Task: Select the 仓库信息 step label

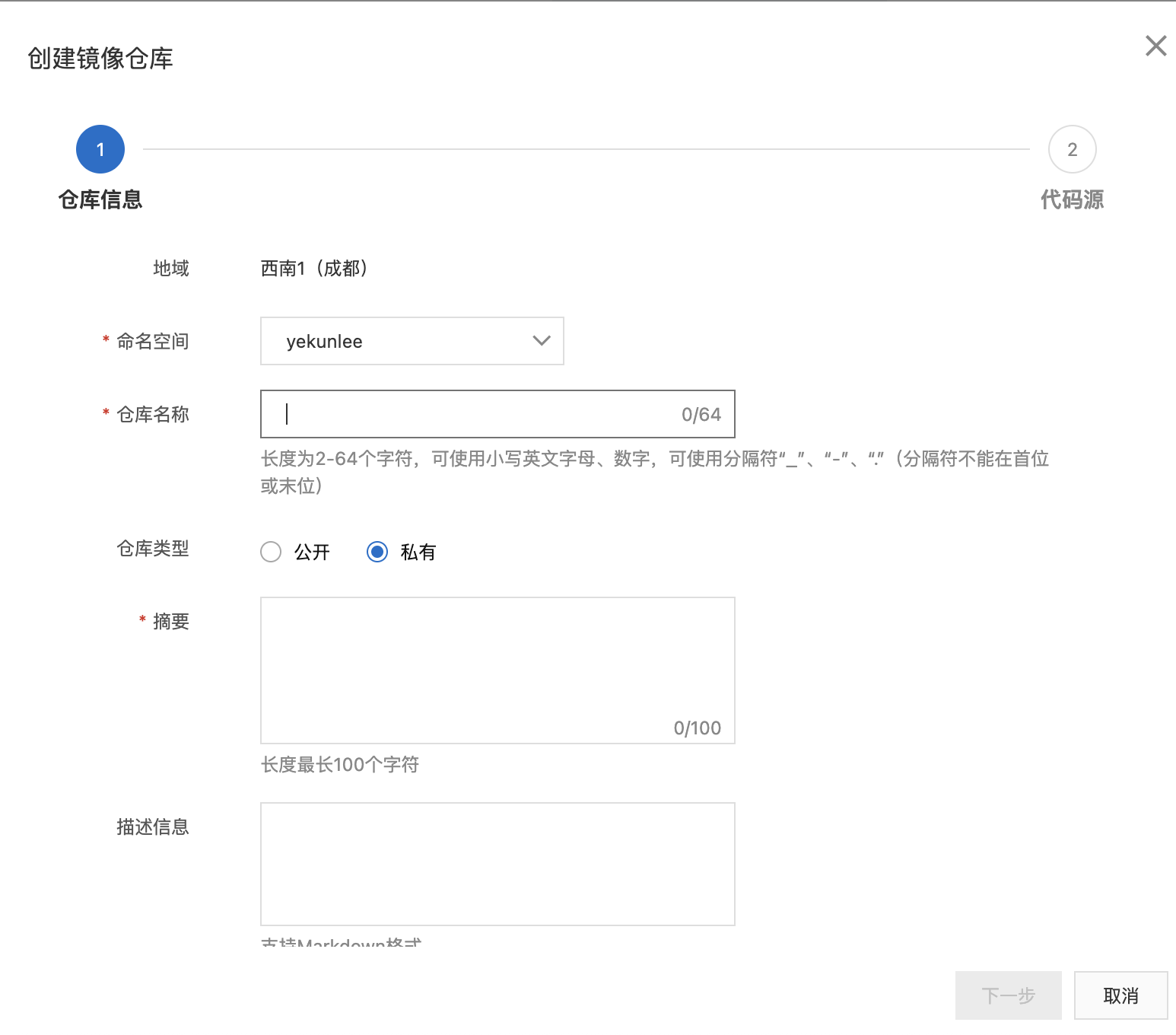Action: pos(100,199)
